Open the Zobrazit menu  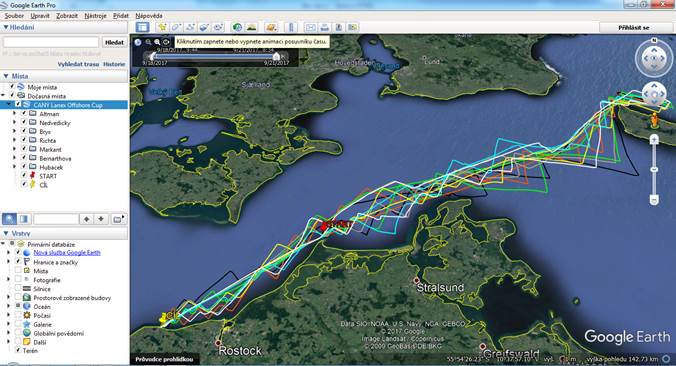[67, 16]
